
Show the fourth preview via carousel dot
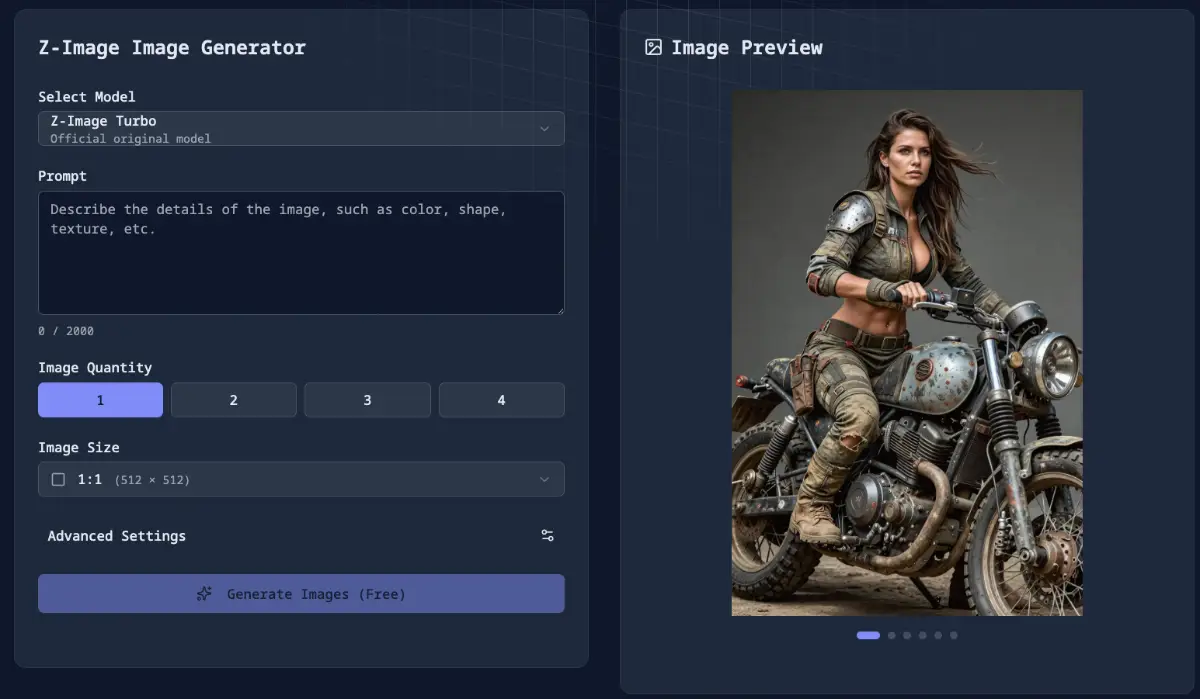point(922,635)
